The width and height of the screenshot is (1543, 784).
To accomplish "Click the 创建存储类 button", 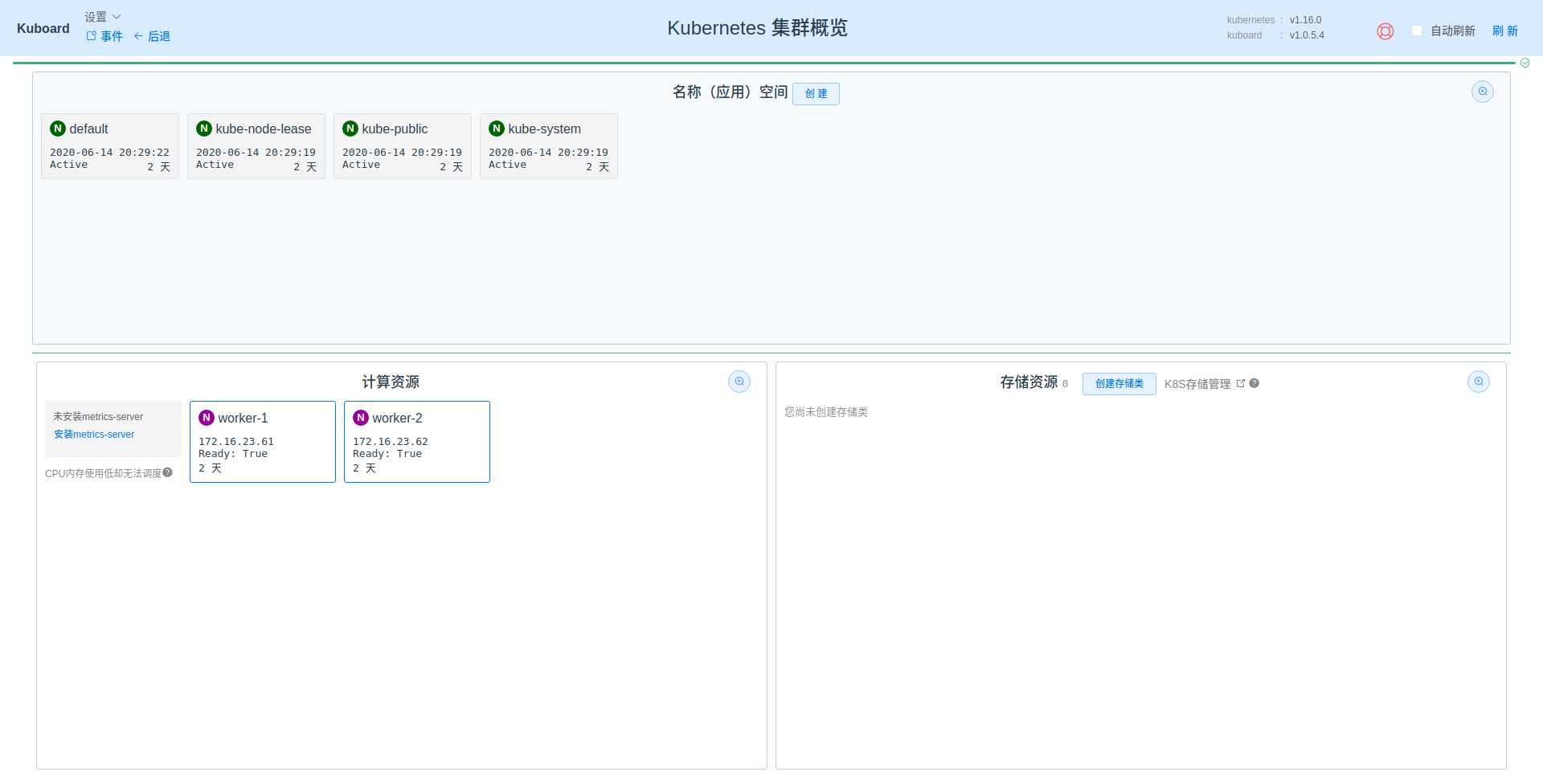I will coord(1119,383).
